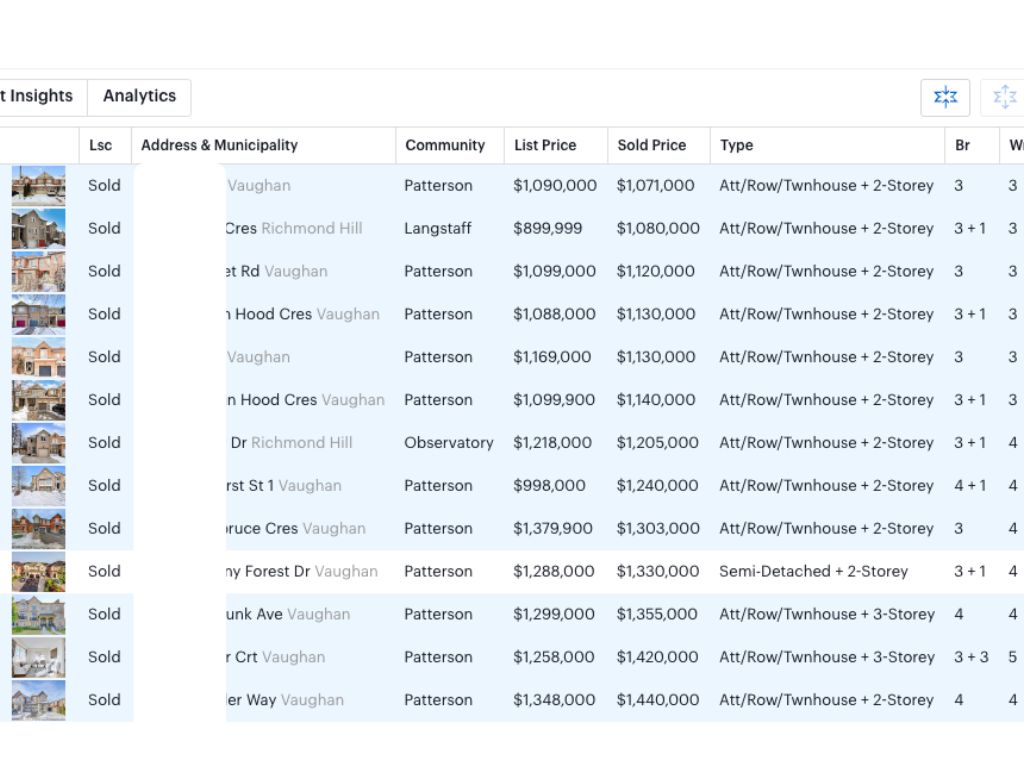Screen dimensions: 1024x768
Task: Click the Community column header
Action: click(445, 145)
